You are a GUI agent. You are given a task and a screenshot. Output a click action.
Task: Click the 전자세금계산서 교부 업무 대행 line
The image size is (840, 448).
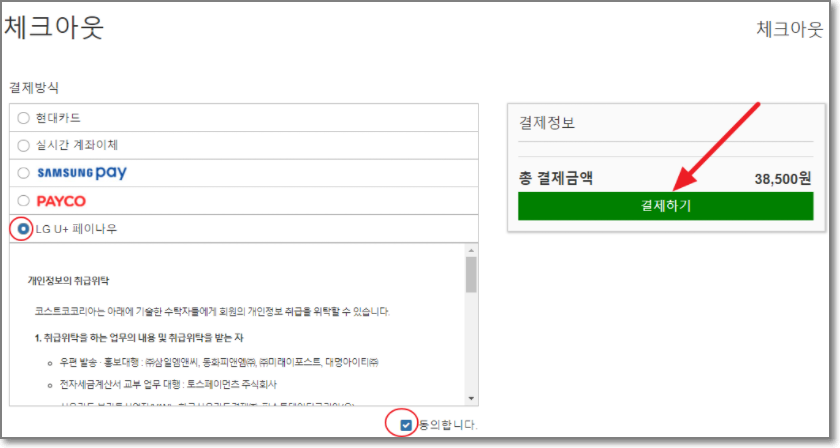coord(168,384)
